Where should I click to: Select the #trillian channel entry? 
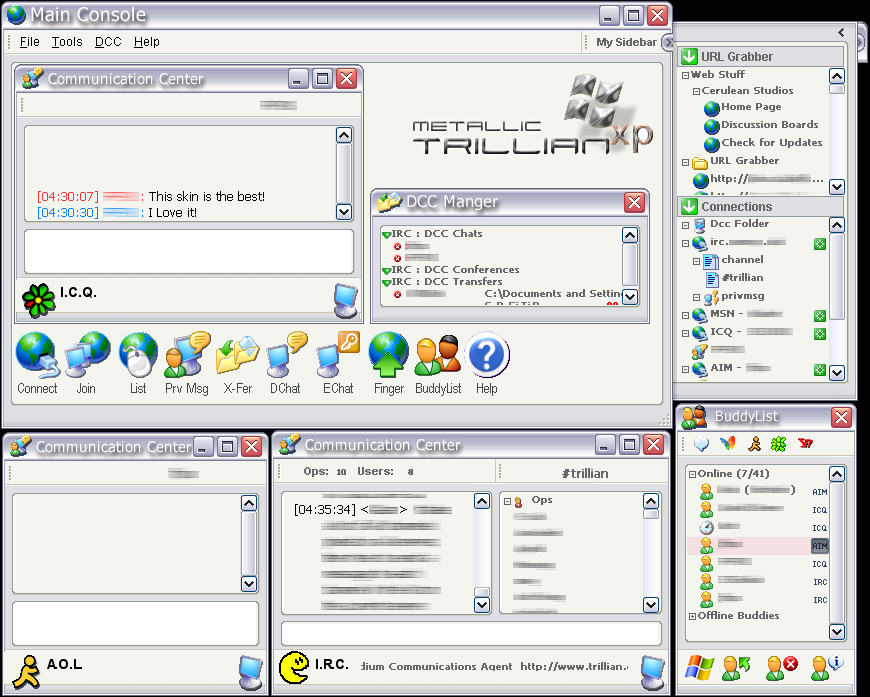(x=742, y=277)
